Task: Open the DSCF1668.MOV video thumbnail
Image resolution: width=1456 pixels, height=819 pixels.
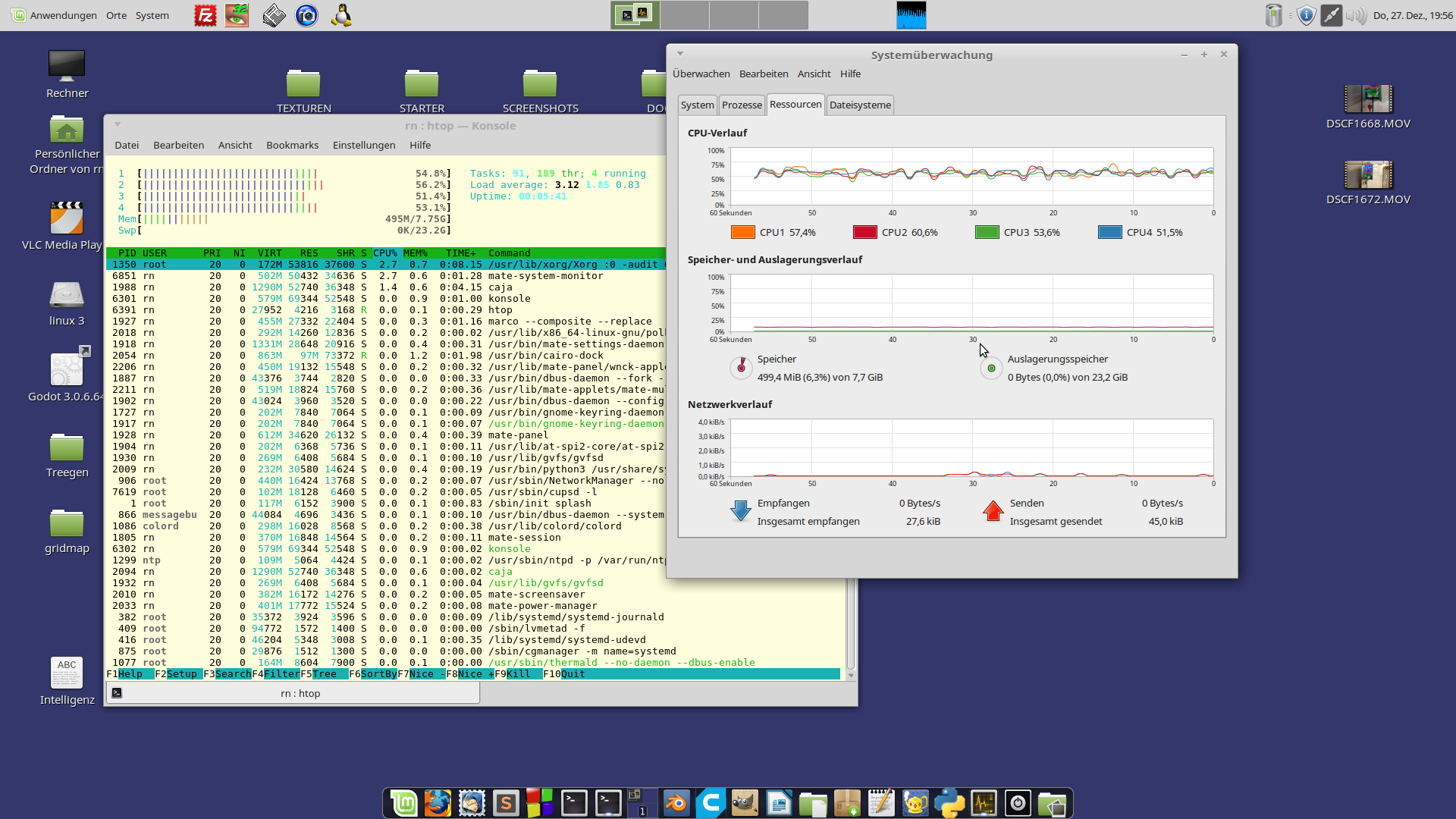Action: click(1367, 99)
